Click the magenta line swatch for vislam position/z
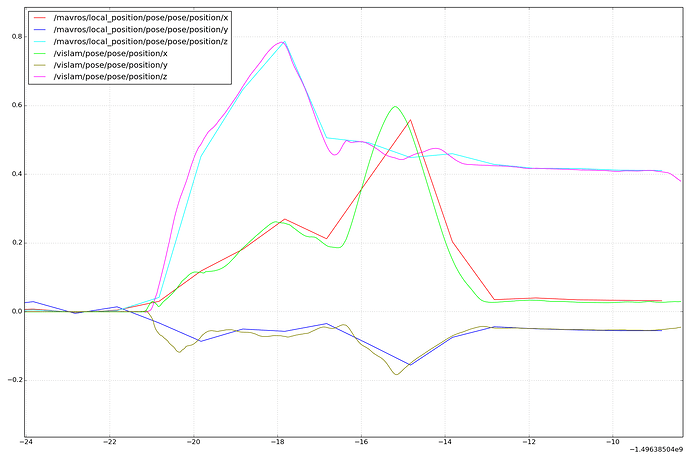690x462 pixels. point(40,77)
